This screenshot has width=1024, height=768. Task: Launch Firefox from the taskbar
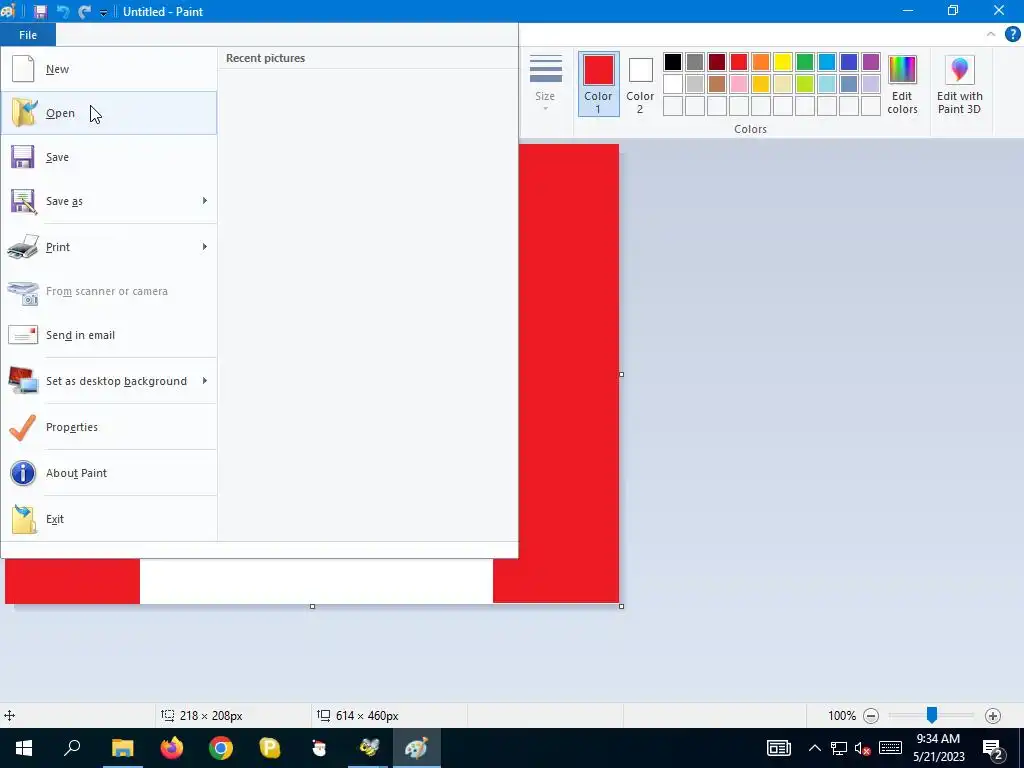click(172, 748)
